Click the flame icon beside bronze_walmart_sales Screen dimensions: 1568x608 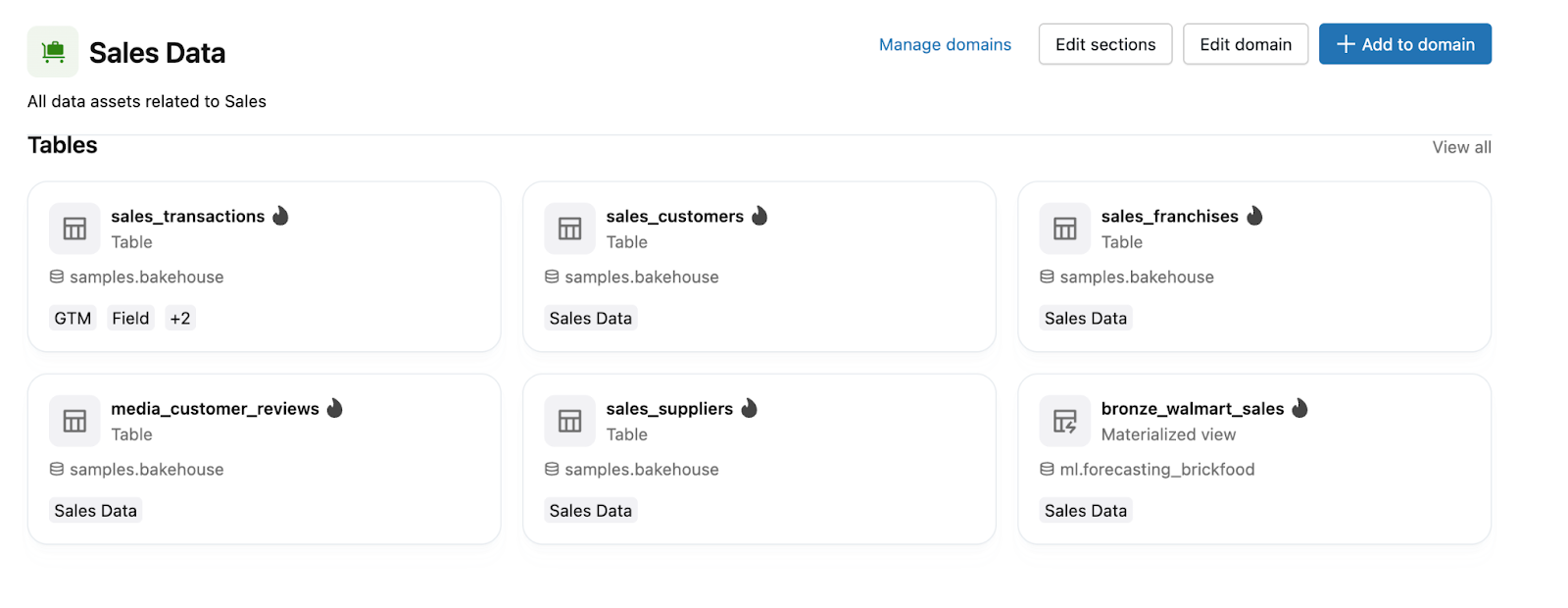(x=1300, y=408)
